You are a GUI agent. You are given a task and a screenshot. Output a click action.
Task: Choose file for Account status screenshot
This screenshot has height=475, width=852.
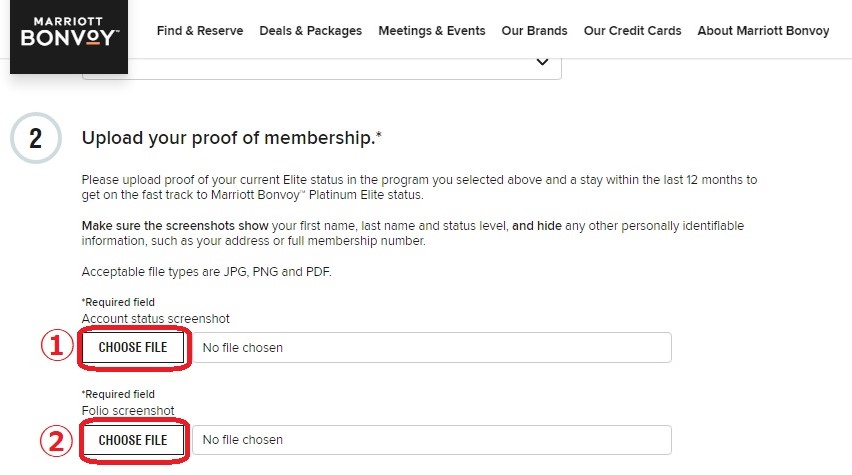point(133,347)
